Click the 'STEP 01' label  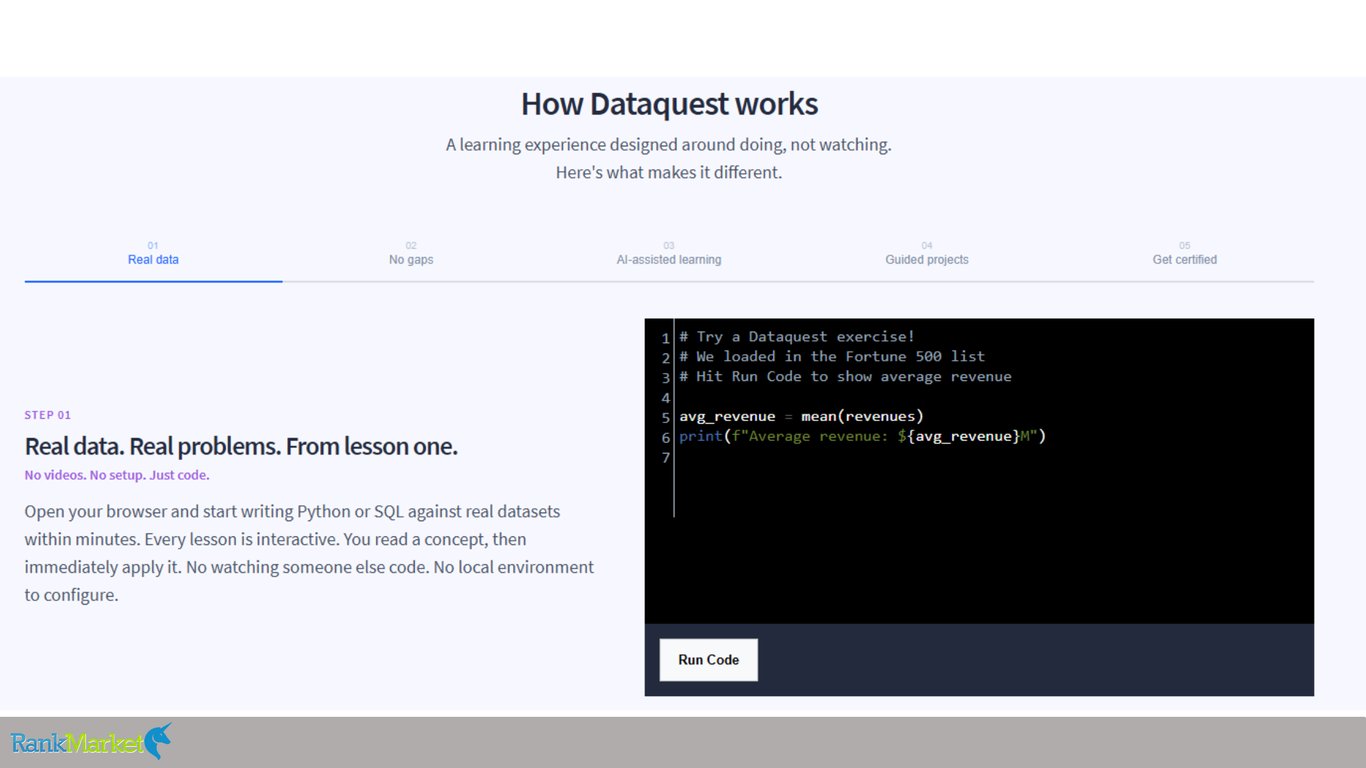(x=48, y=415)
